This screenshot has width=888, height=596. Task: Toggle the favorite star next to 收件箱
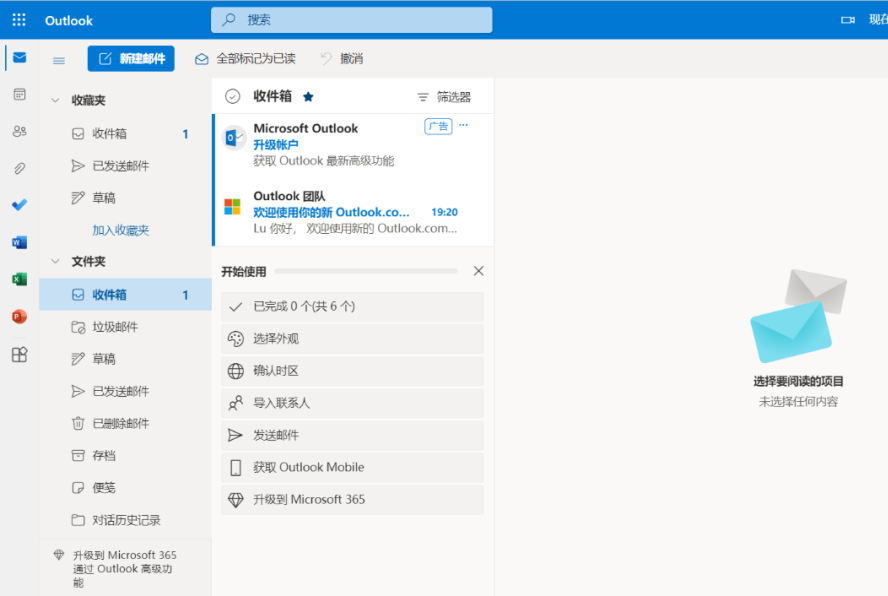pyautogui.click(x=308, y=97)
